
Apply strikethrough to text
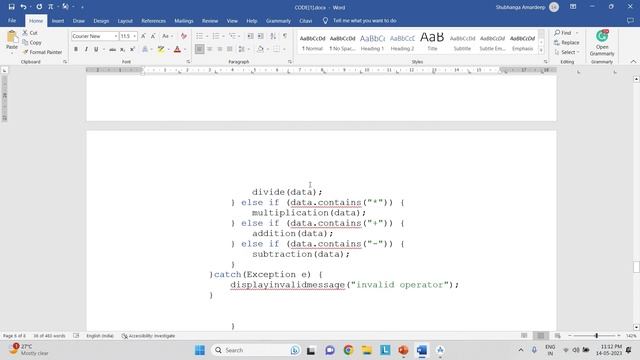click(112, 49)
